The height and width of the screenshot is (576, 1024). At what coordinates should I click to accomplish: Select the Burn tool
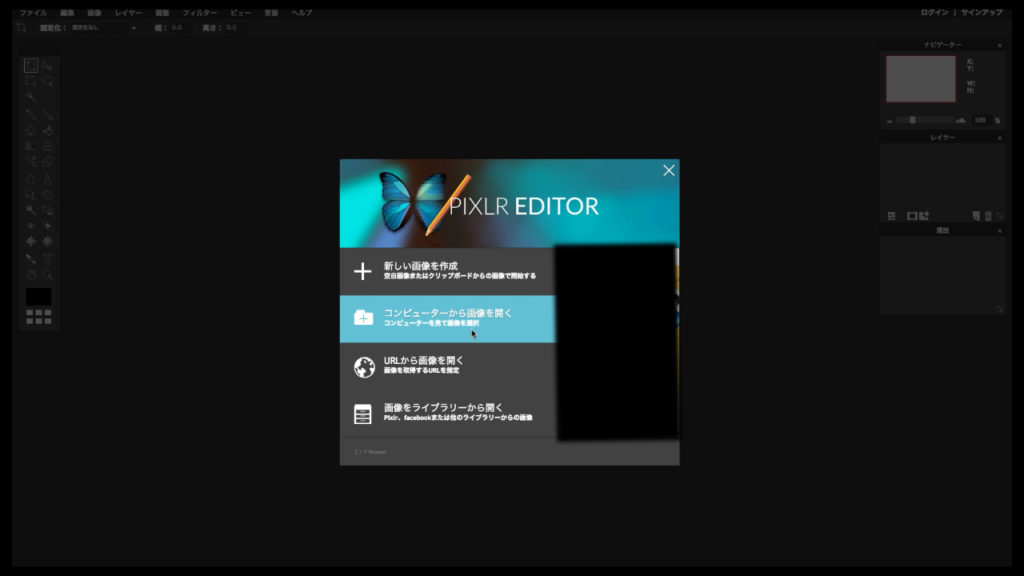coord(48,210)
